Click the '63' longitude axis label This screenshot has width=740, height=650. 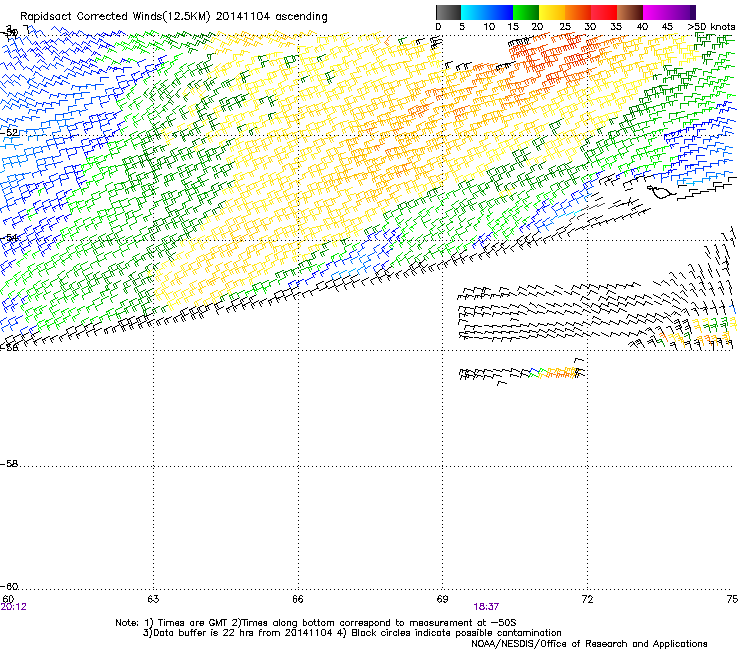point(153,599)
